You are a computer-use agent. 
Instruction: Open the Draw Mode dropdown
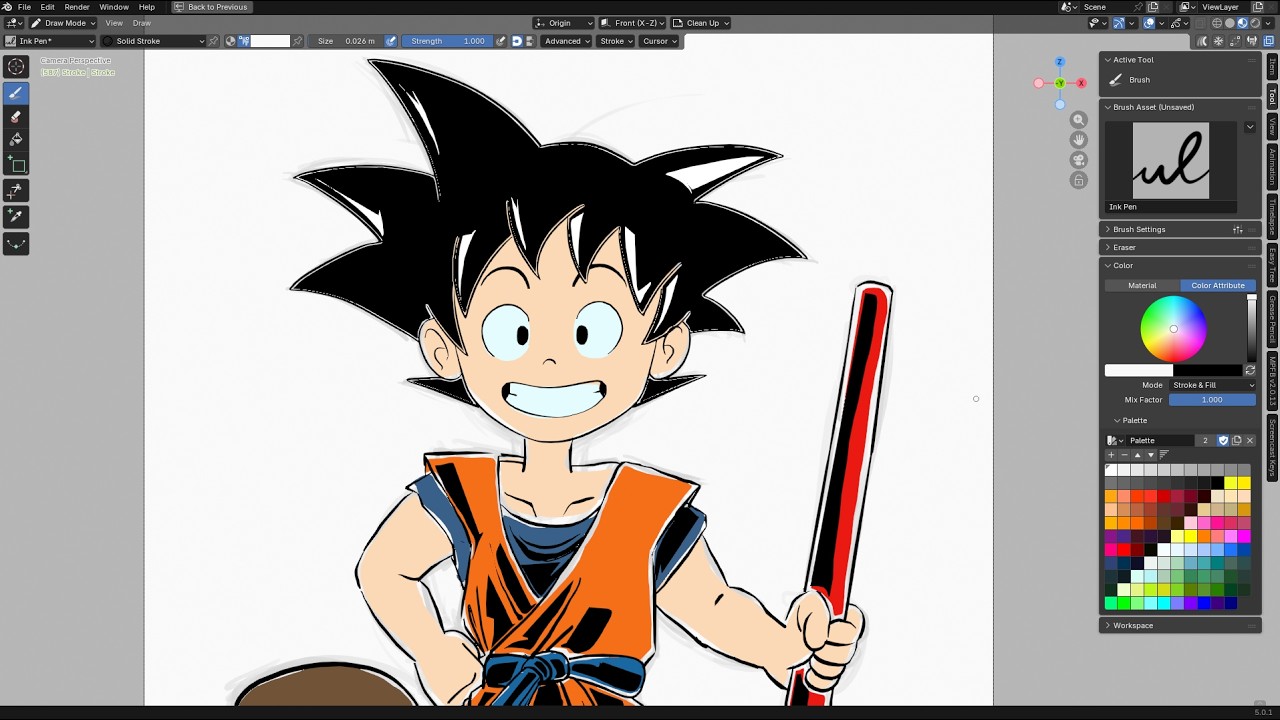point(63,23)
